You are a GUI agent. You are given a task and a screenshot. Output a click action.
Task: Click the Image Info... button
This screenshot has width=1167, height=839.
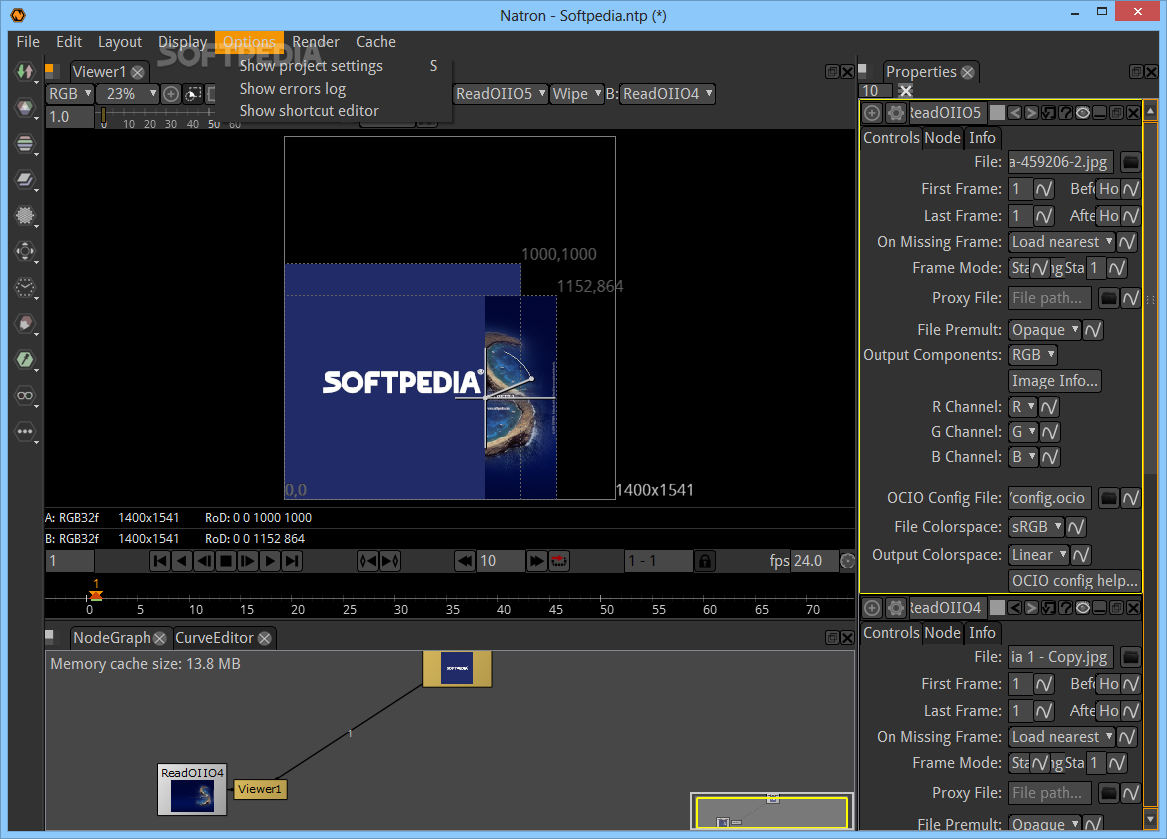coord(1055,381)
